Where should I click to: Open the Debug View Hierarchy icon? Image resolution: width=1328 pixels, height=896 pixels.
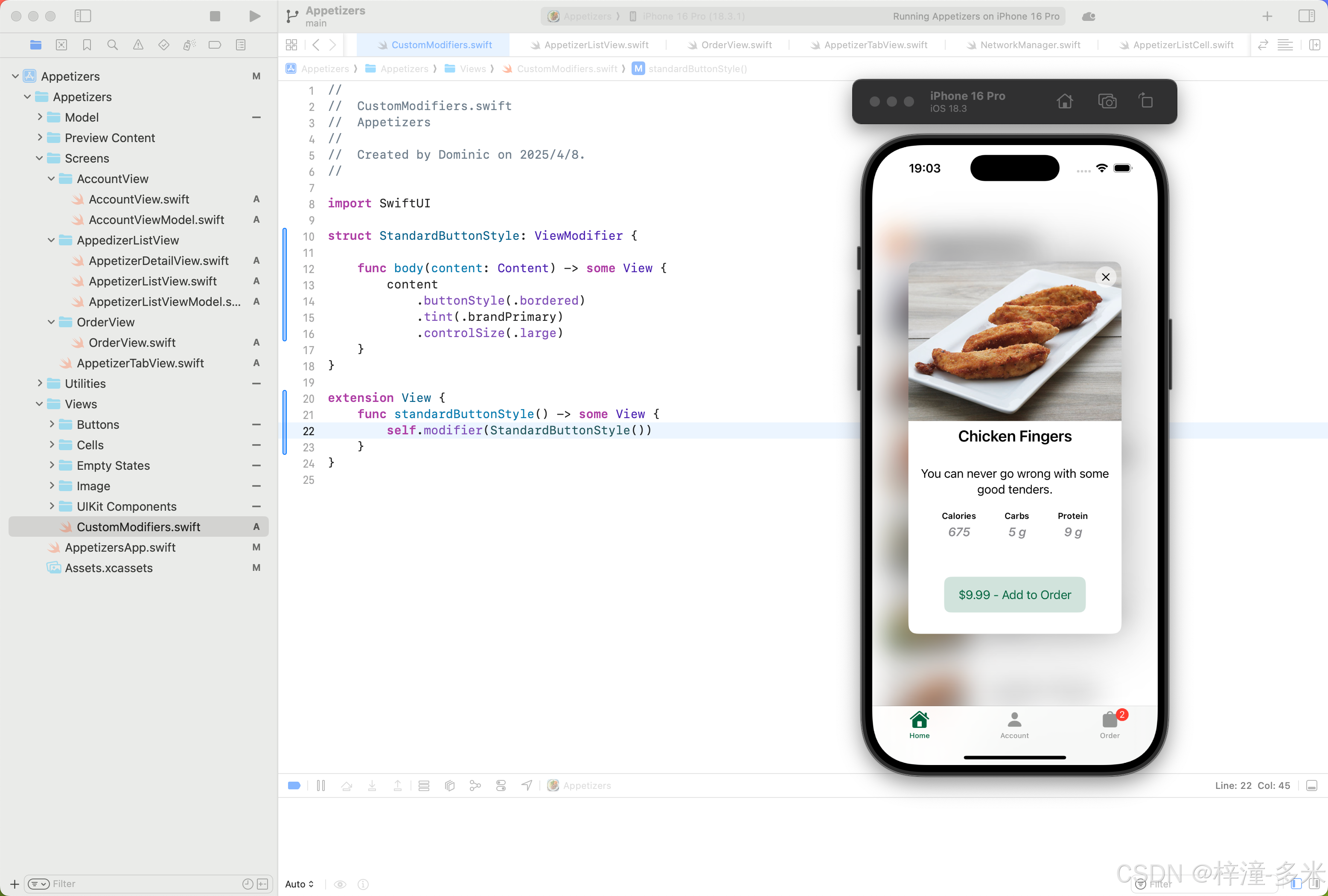point(450,786)
